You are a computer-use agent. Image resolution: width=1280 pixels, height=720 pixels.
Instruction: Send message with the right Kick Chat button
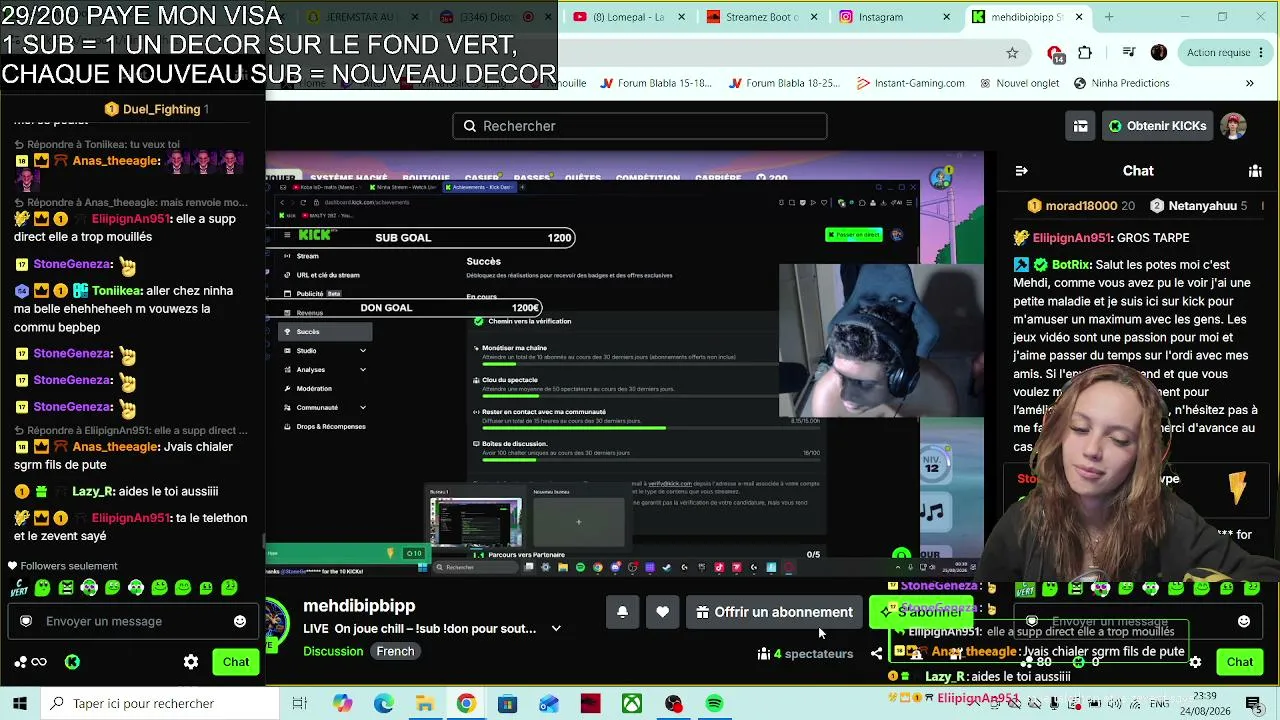1240,662
